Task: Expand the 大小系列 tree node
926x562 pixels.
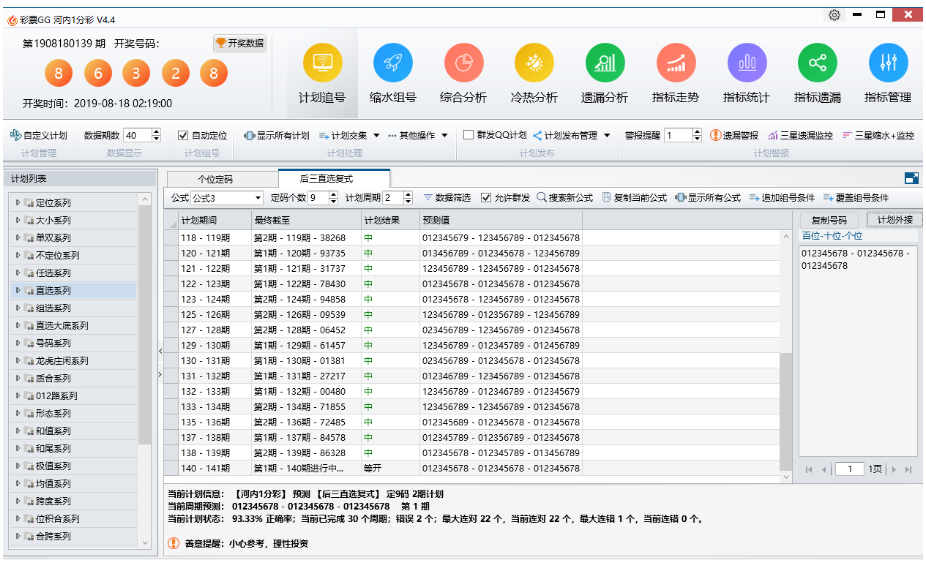Action: coord(17,220)
